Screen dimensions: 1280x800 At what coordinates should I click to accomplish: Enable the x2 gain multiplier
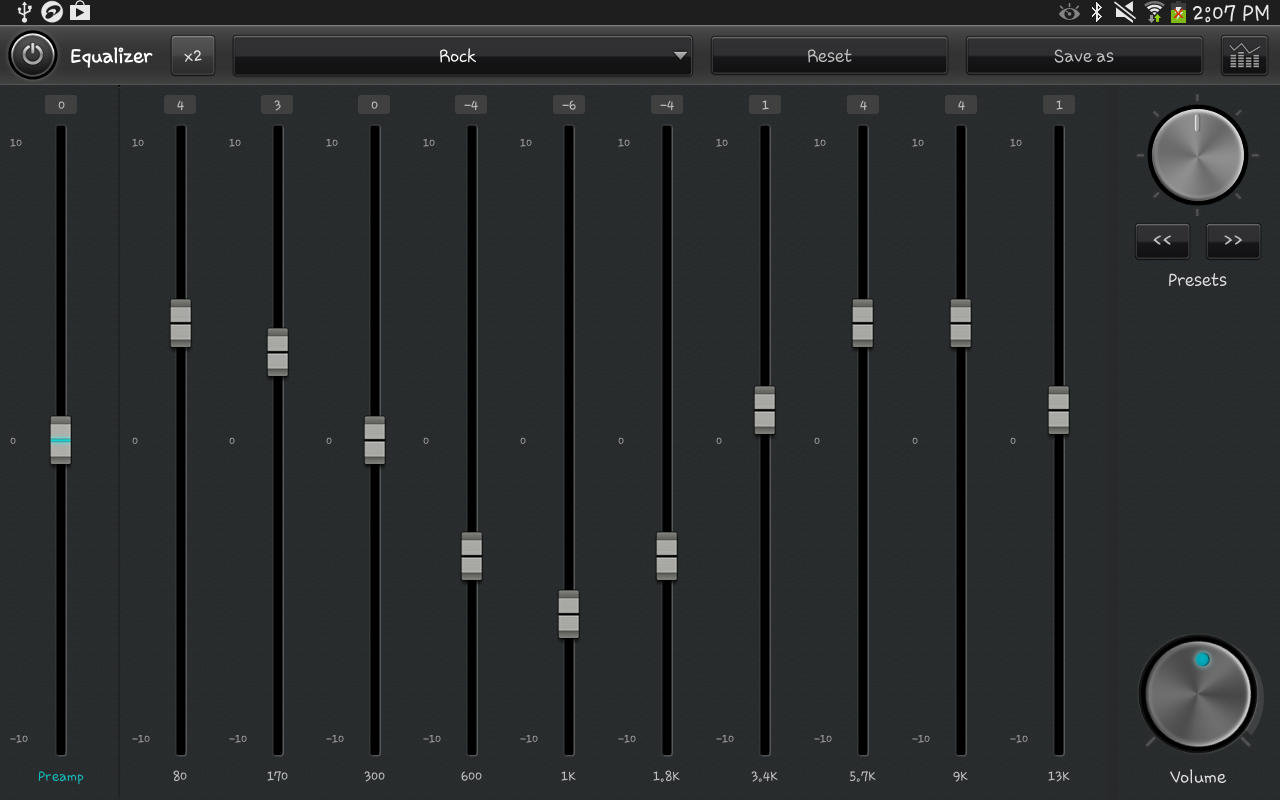point(192,55)
